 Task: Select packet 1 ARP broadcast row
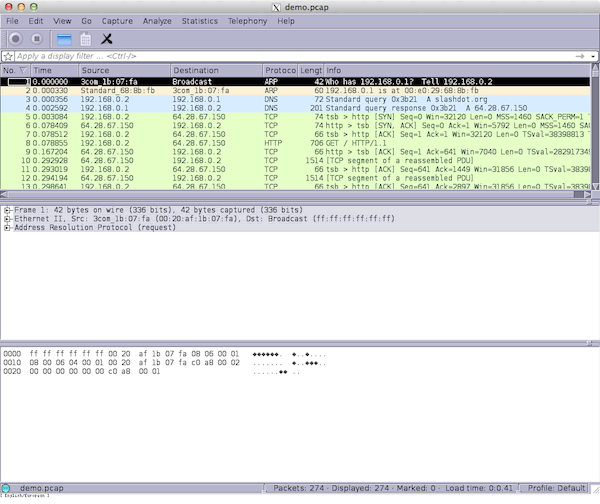tap(295, 82)
